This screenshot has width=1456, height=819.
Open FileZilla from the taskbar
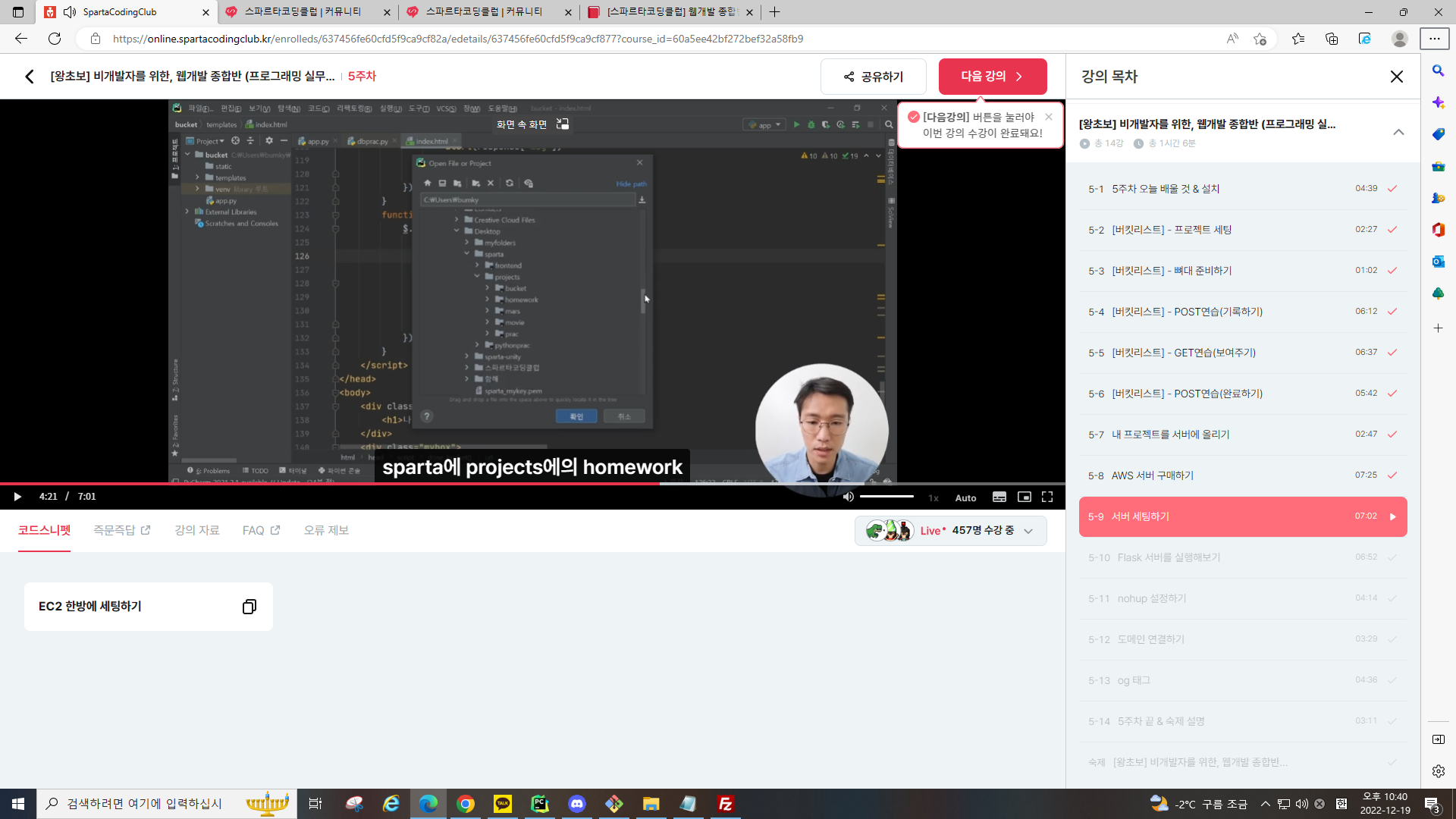pos(726,804)
